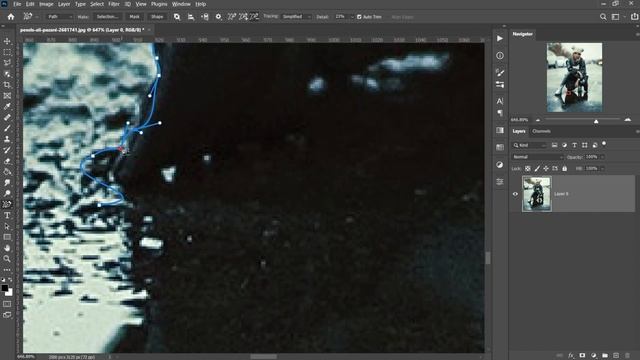Open the Info panel icon
This screenshot has height=360, width=640.
point(500,56)
